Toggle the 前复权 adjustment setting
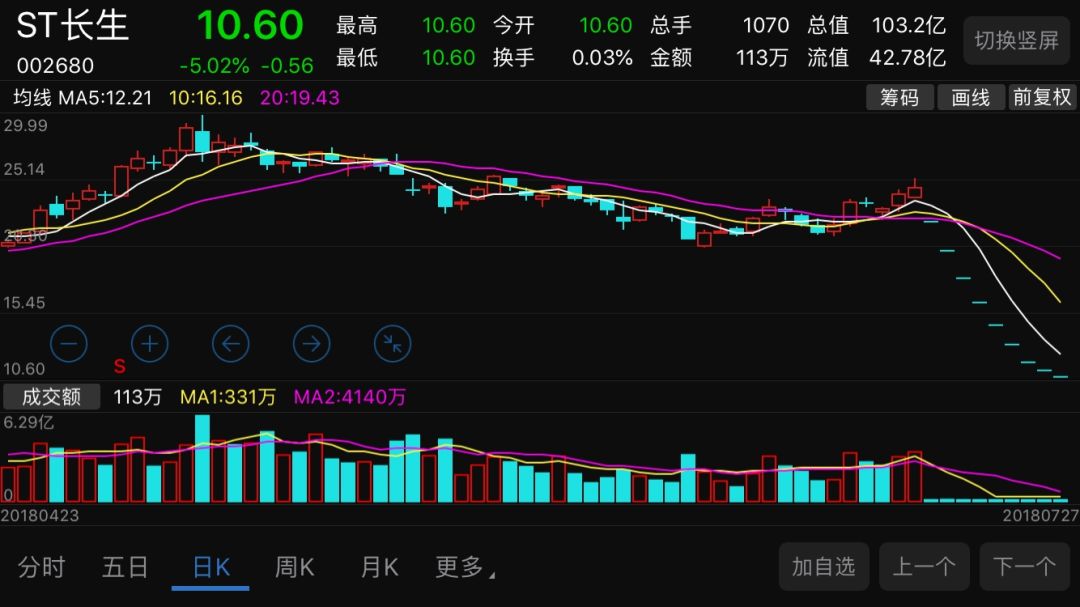This screenshot has height=607, width=1080. (x=1042, y=97)
